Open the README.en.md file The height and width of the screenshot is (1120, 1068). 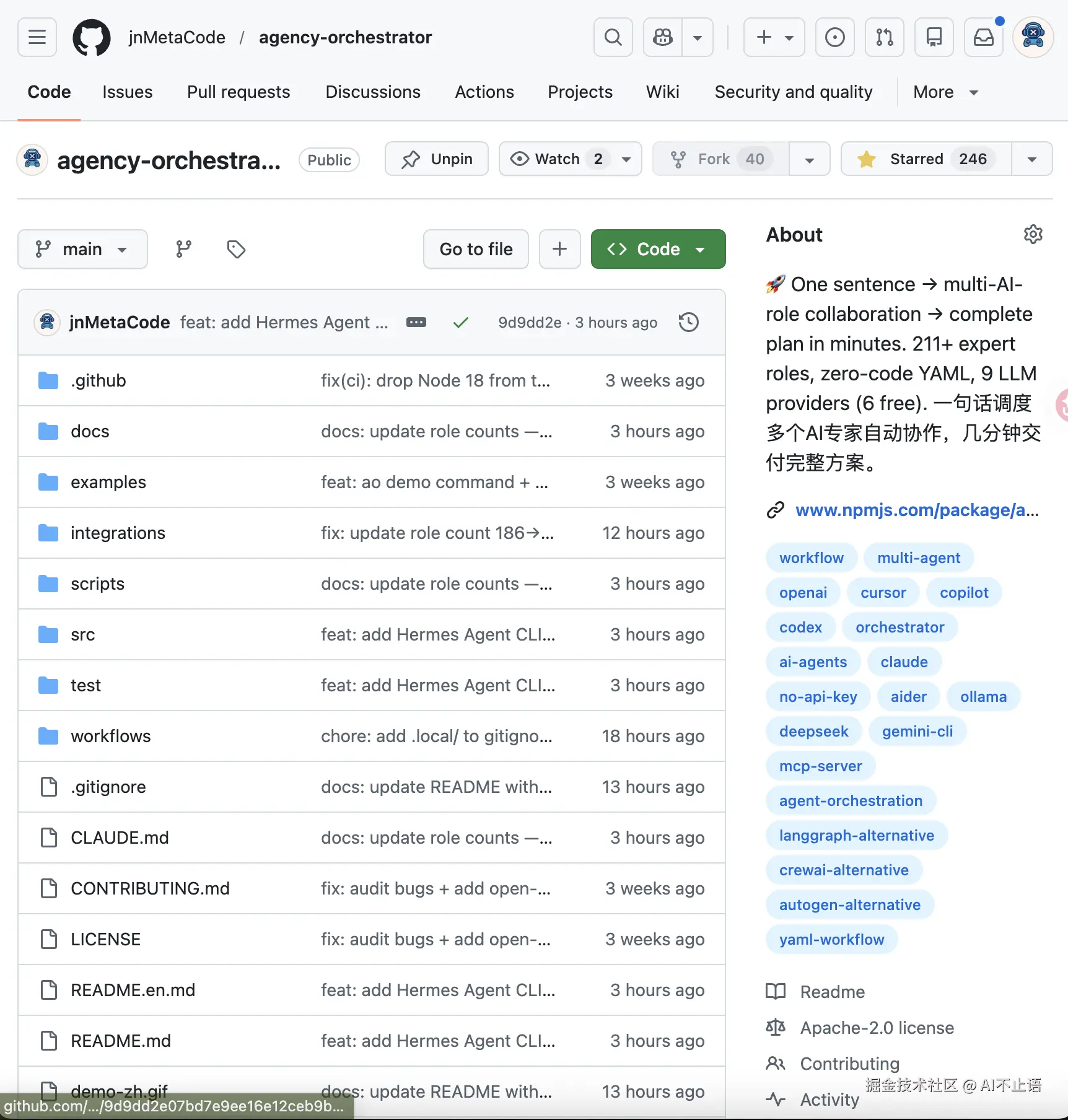pos(133,990)
